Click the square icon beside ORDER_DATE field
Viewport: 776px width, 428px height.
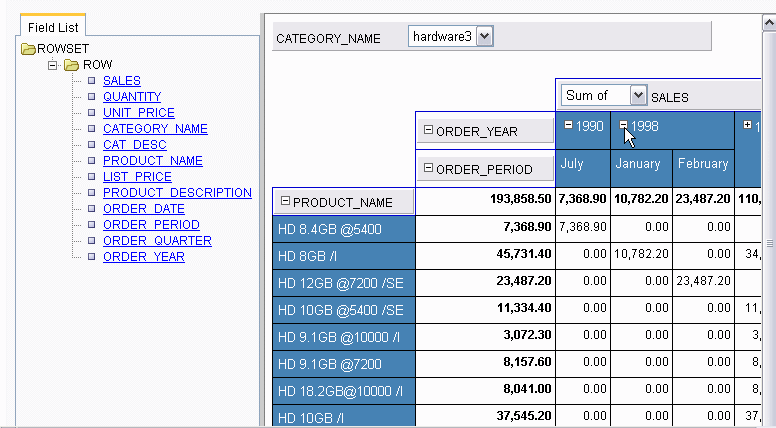point(91,209)
